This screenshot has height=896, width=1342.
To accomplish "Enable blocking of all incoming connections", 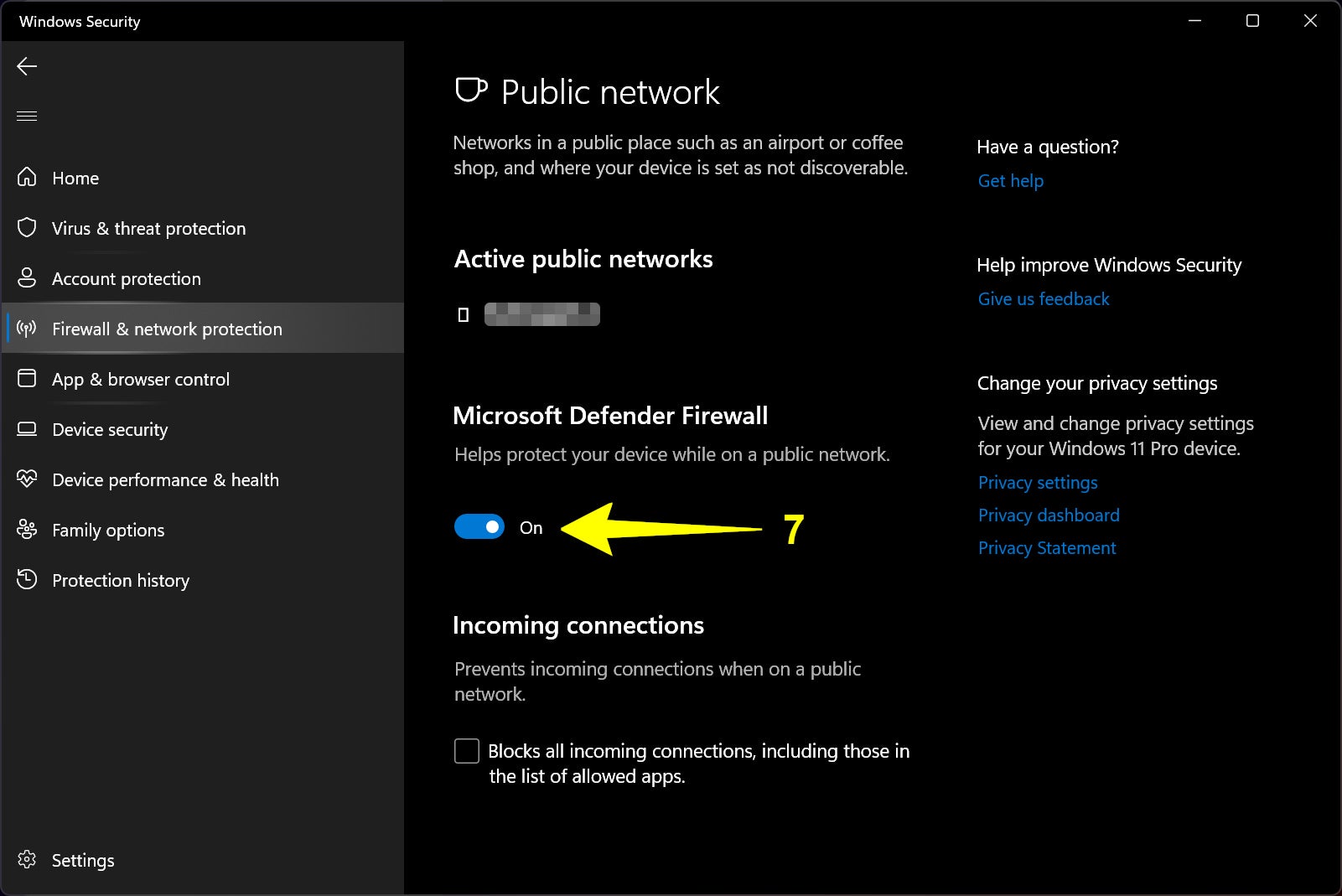I will tap(466, 751).
